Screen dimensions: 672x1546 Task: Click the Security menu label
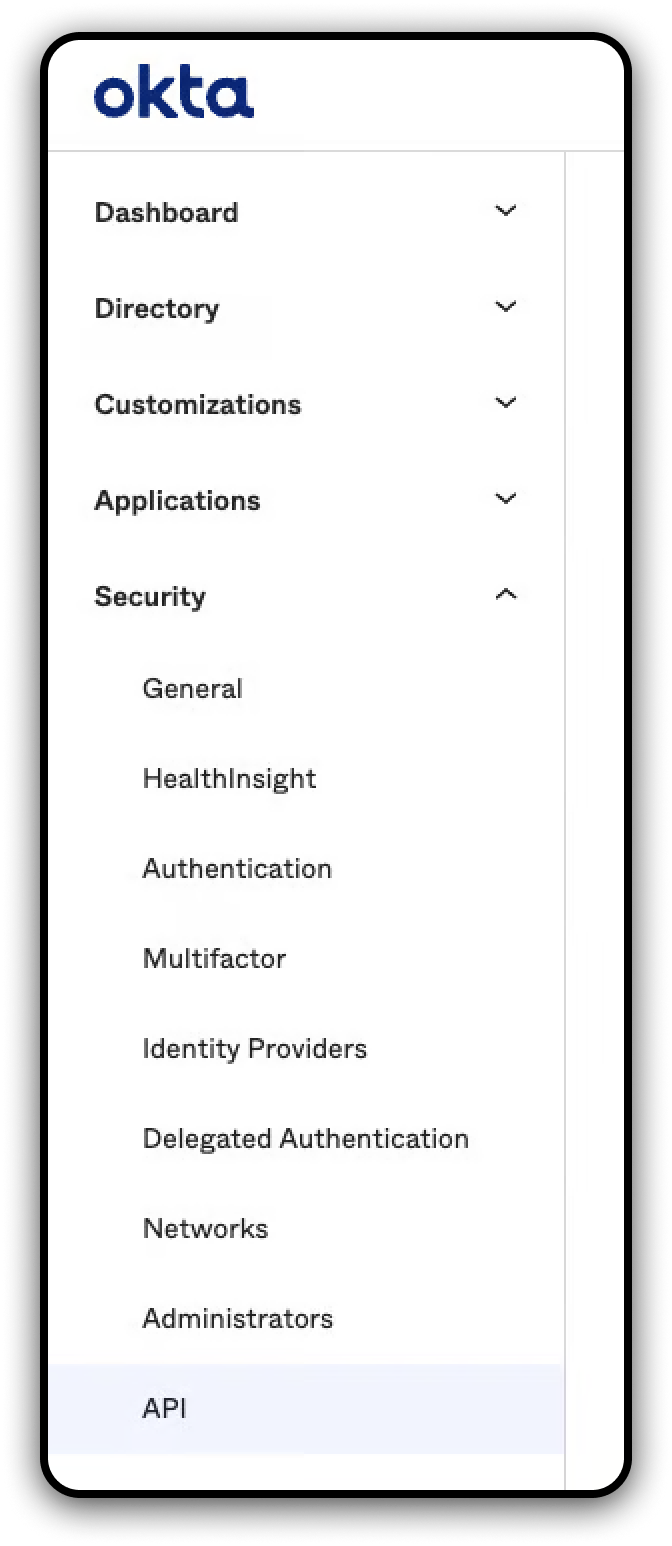point(150,596)
